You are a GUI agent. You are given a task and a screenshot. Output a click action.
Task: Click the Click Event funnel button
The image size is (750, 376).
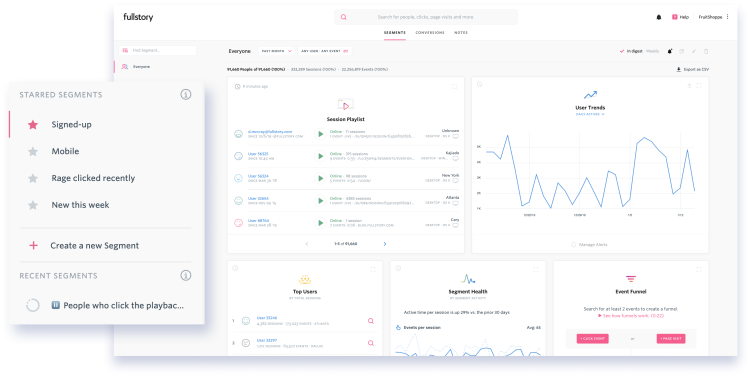tap(593, 339)
